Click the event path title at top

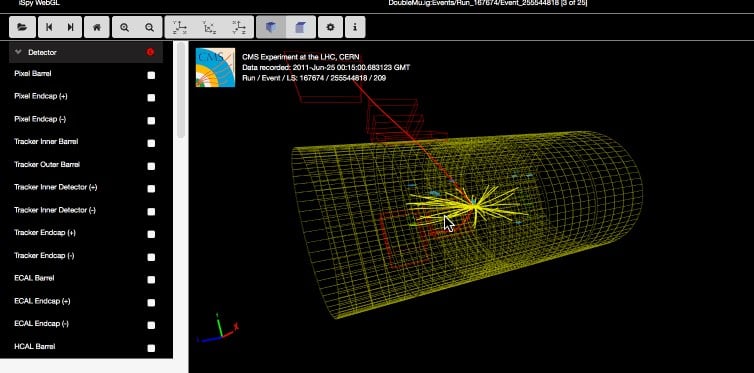[x=488, y=3]
